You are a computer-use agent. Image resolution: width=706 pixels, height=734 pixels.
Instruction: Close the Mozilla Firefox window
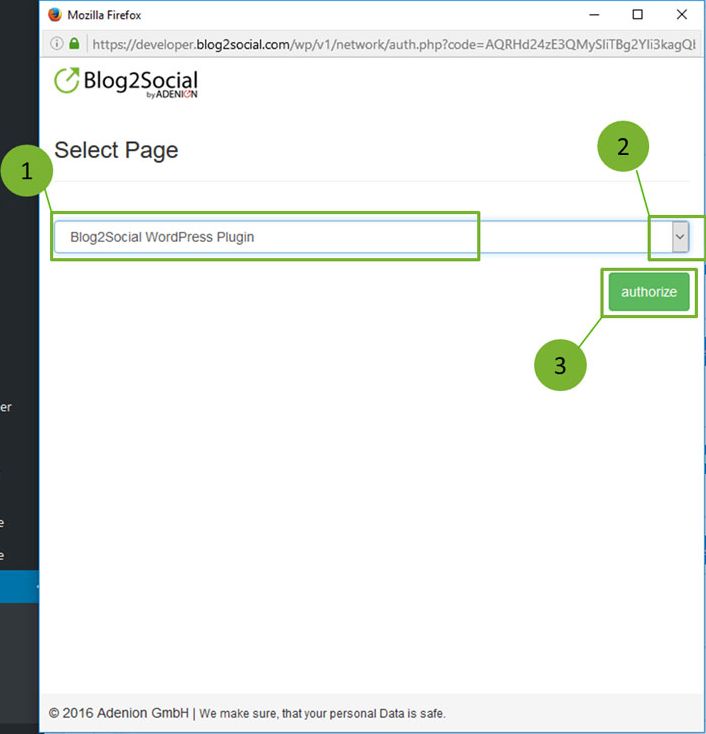682,15
